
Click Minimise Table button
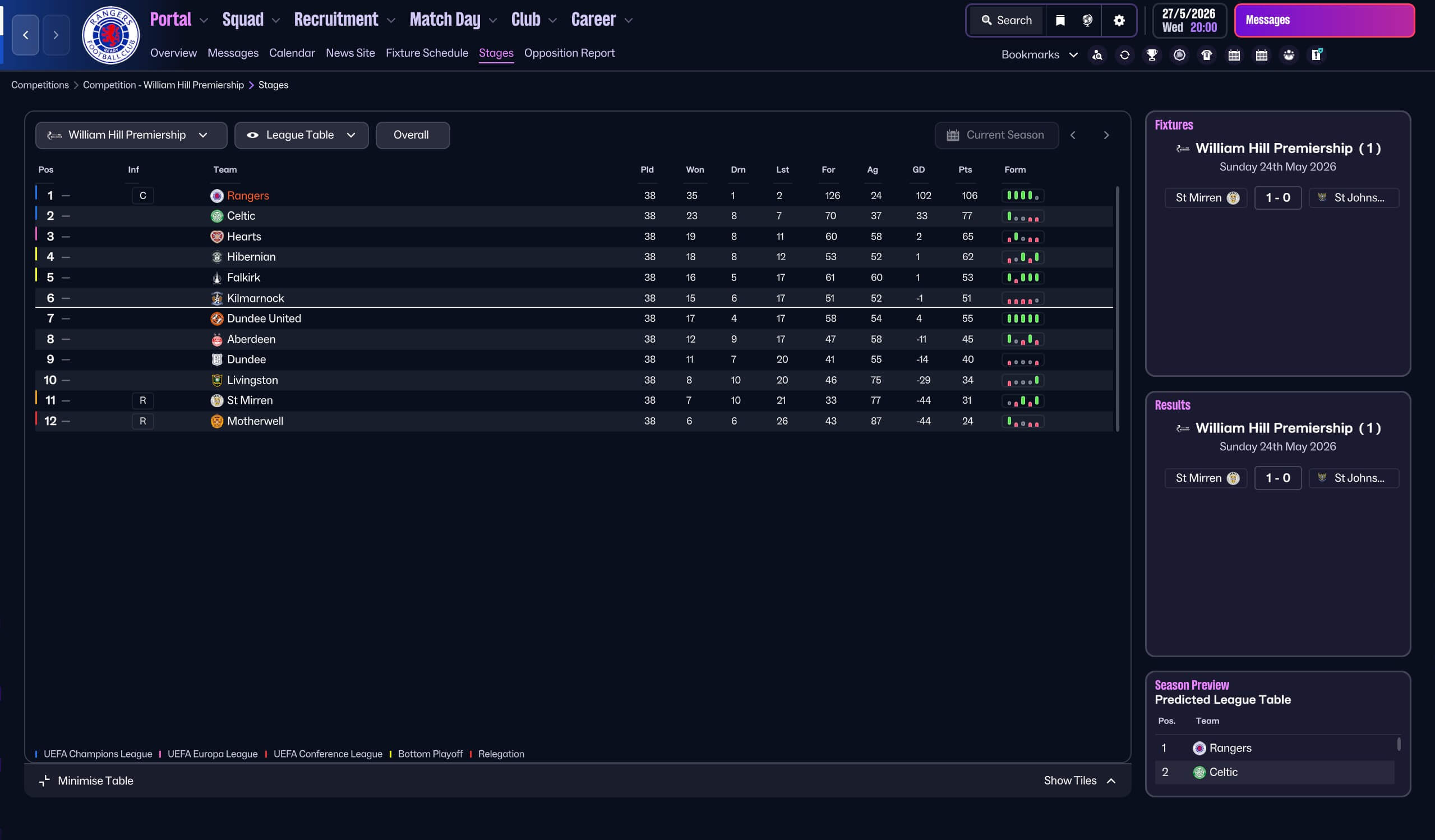click(86, 780)
